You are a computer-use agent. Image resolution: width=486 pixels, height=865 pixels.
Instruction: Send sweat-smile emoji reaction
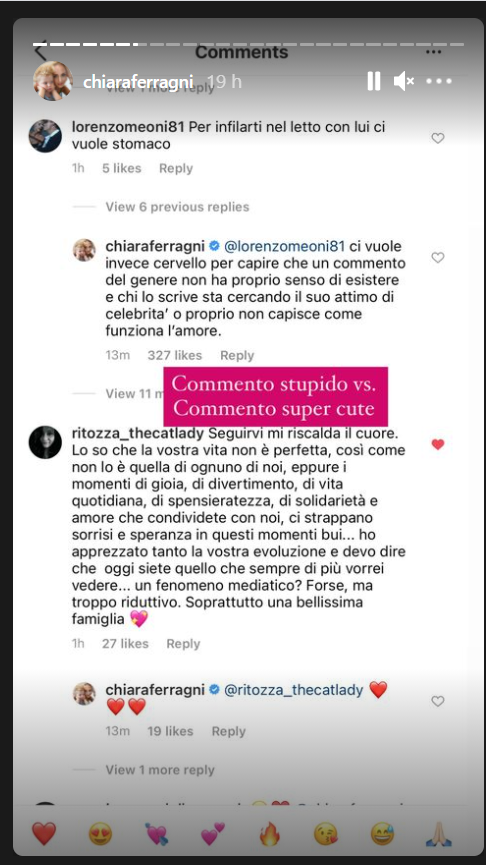pyautogui.click(x=382, y=834)
